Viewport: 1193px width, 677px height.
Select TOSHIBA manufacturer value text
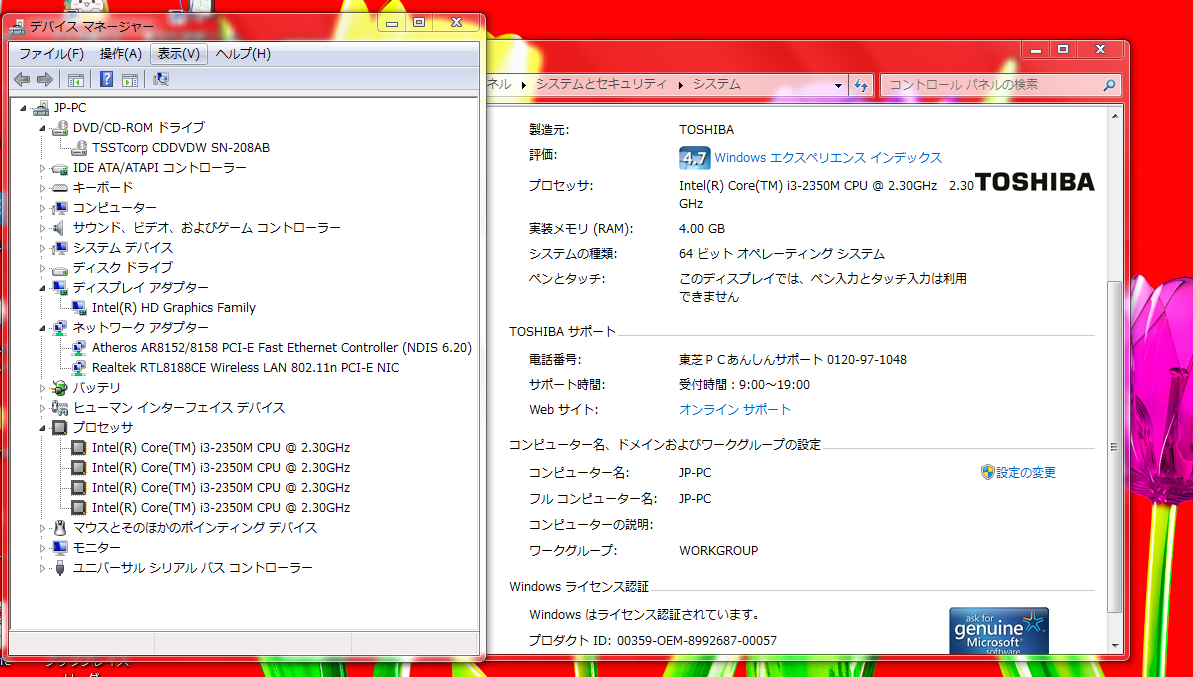pyautogui.click(x=706, y=130)
